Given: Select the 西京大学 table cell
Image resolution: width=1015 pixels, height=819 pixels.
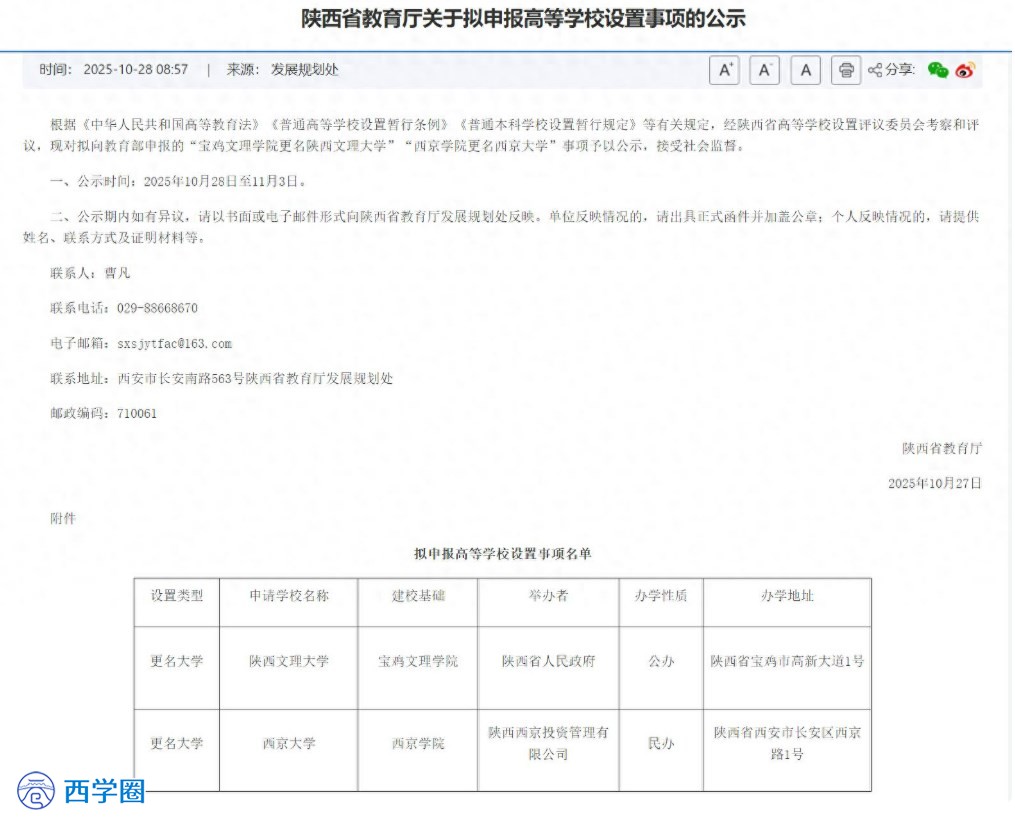Looking at the screenshot, I should tap(289, 743).
